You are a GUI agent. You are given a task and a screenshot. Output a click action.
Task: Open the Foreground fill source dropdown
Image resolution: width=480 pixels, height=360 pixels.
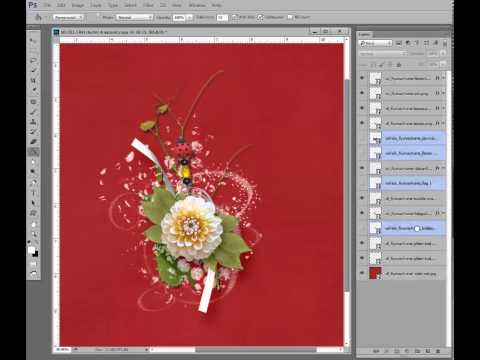(x=67, y=17)
